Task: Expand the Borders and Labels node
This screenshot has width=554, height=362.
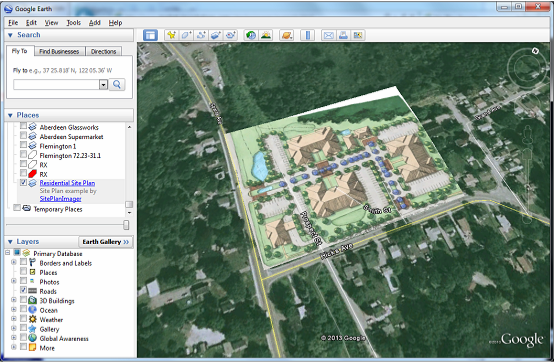Action: point(14,262)
